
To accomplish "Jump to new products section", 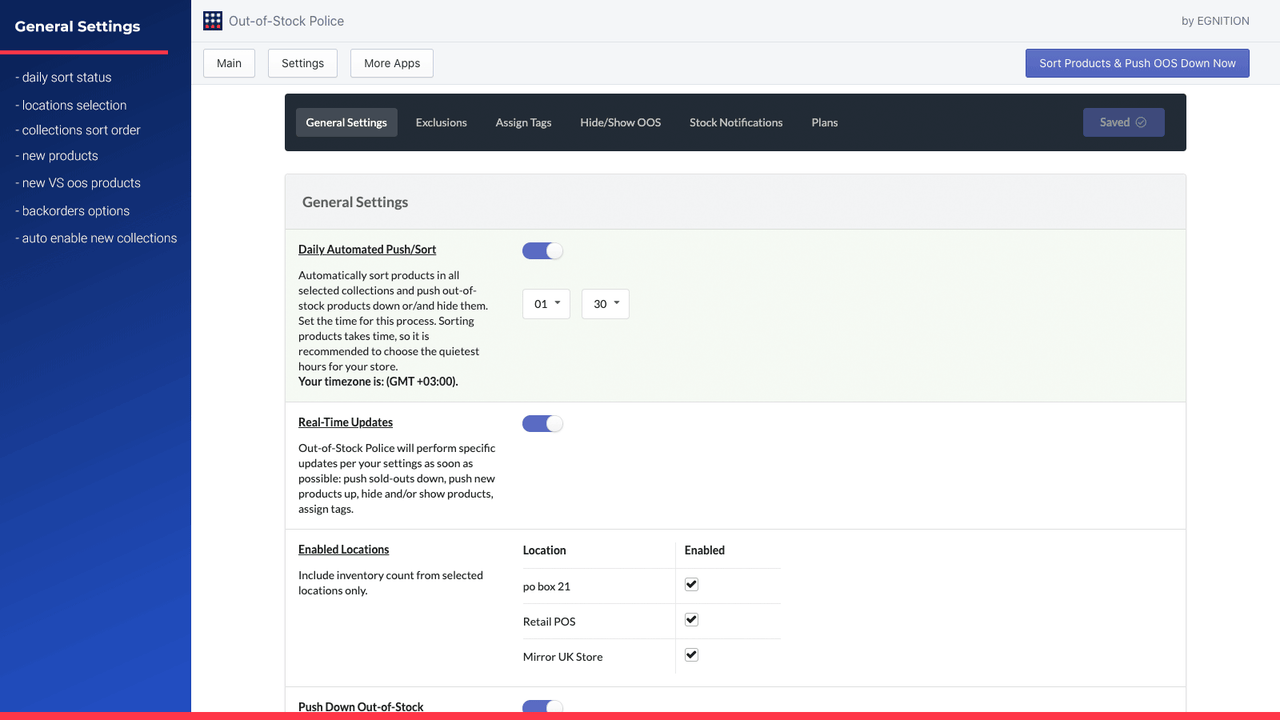I will pos(57,156).
